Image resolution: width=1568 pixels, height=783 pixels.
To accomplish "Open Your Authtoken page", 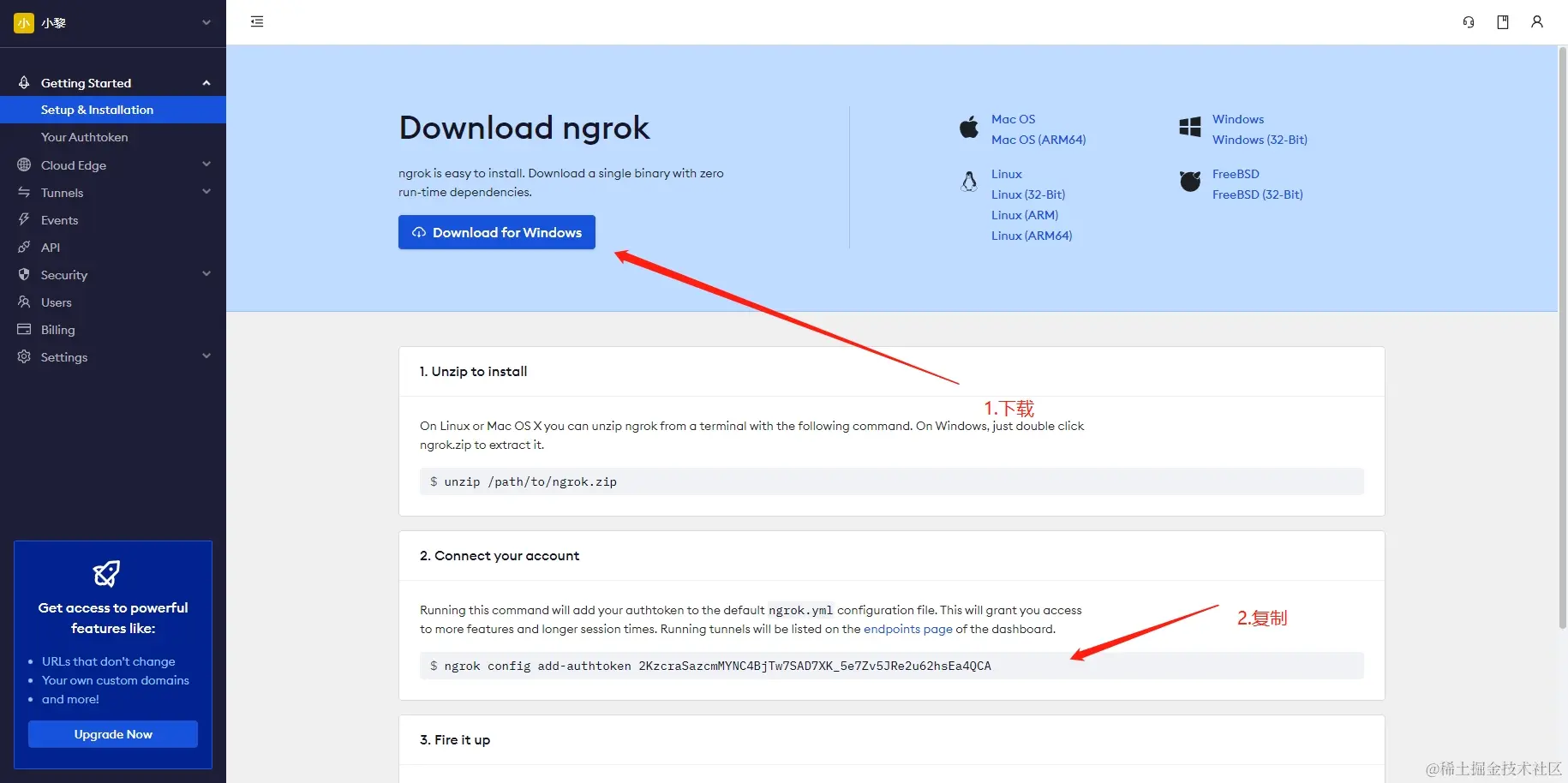I will 84,137.
